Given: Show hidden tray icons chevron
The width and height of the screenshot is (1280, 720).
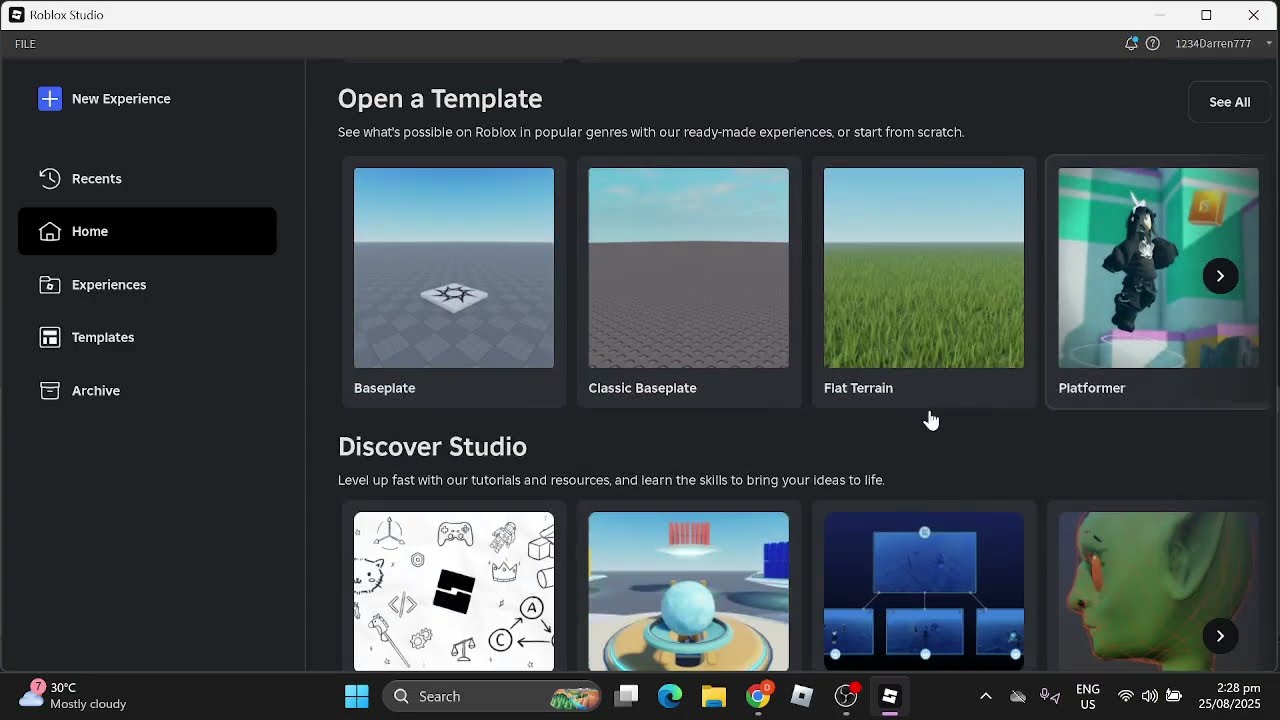Looking at the screenshot, I should pyautogui.click(x=986, y=696).
